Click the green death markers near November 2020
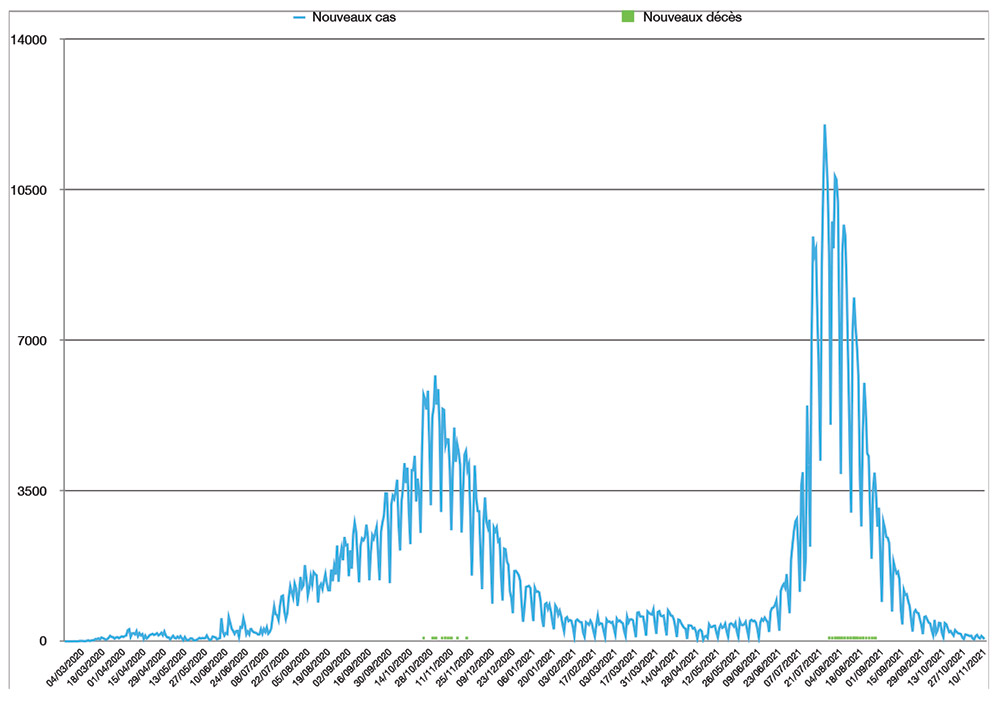 coord(446,637)
